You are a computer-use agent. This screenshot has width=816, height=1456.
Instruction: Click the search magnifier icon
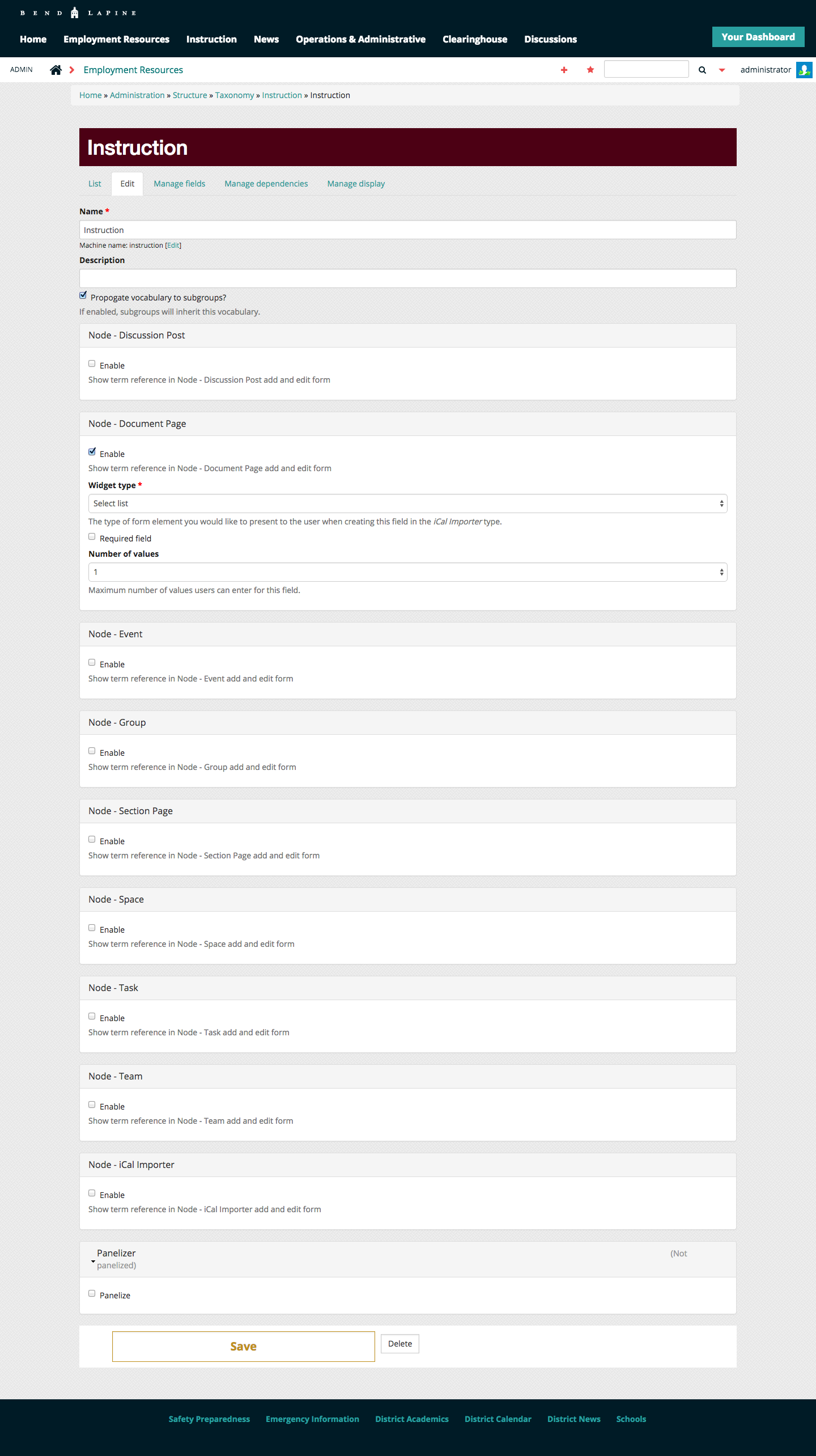702,70
